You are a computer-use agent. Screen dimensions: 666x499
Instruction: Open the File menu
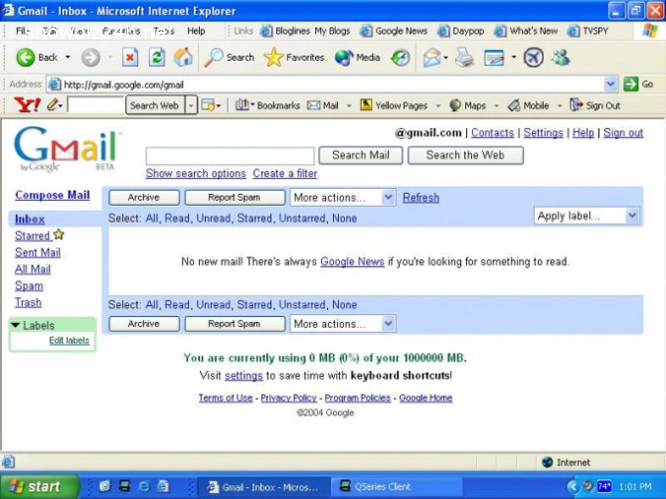coord(23,31)
